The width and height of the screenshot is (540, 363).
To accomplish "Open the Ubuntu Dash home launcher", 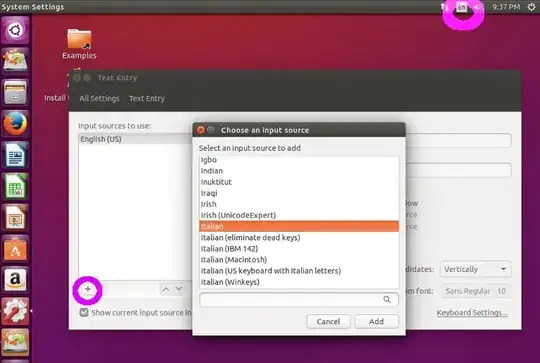I will pos(15,31).
